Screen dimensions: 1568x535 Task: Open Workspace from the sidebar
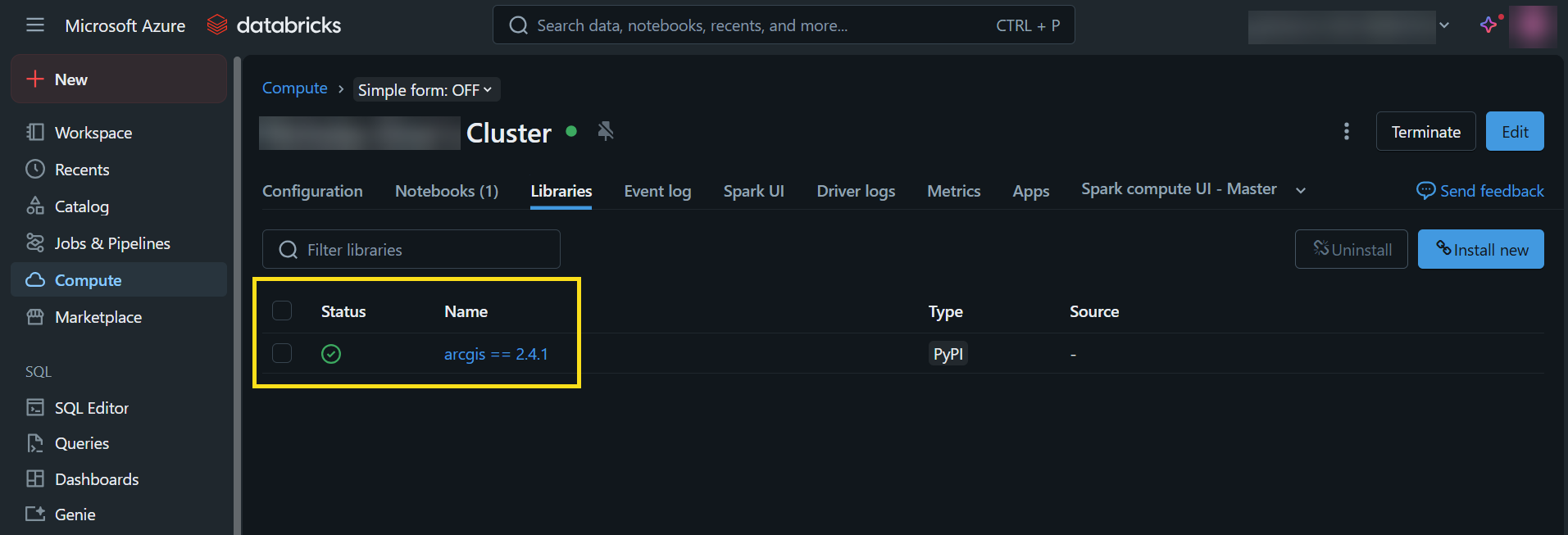pos(93,133)
